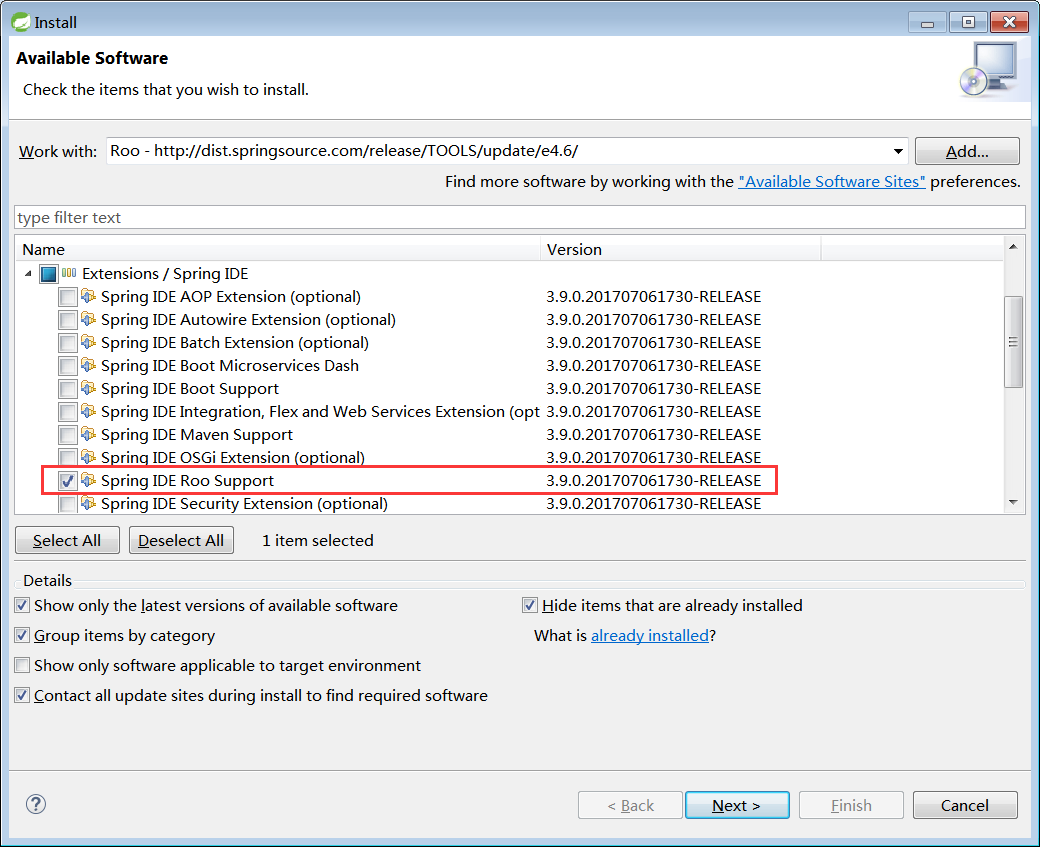The height and width of the screenshot is (847, 1040).
Task: Click the Spring IDE OSGi Extension feature icon
Action: (88, 457)
